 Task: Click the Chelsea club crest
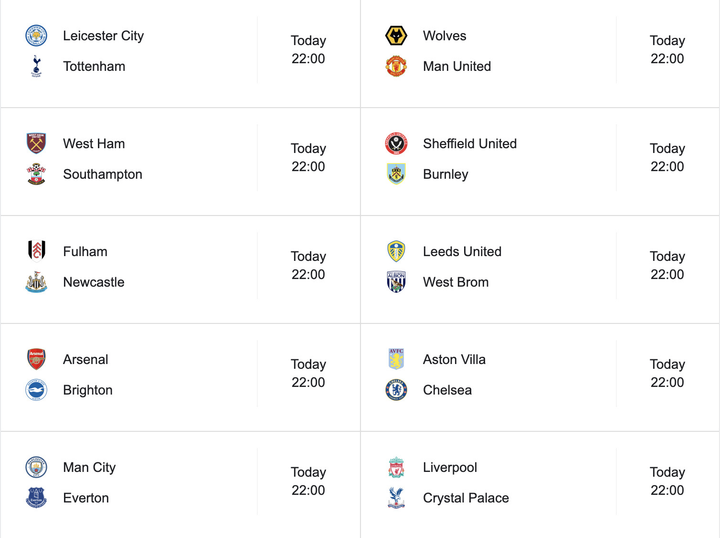[396, 390]
